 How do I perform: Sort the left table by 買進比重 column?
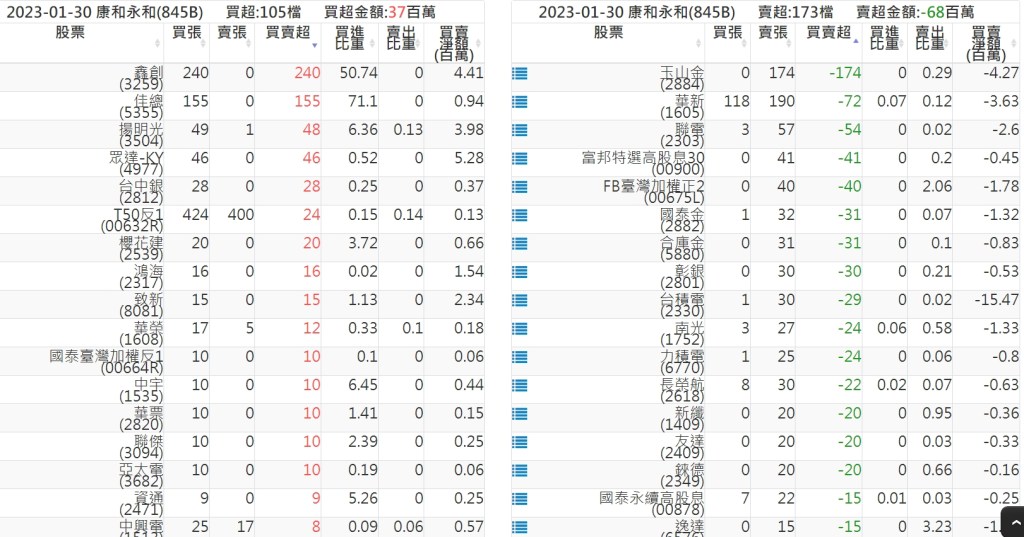click(354, 42)
